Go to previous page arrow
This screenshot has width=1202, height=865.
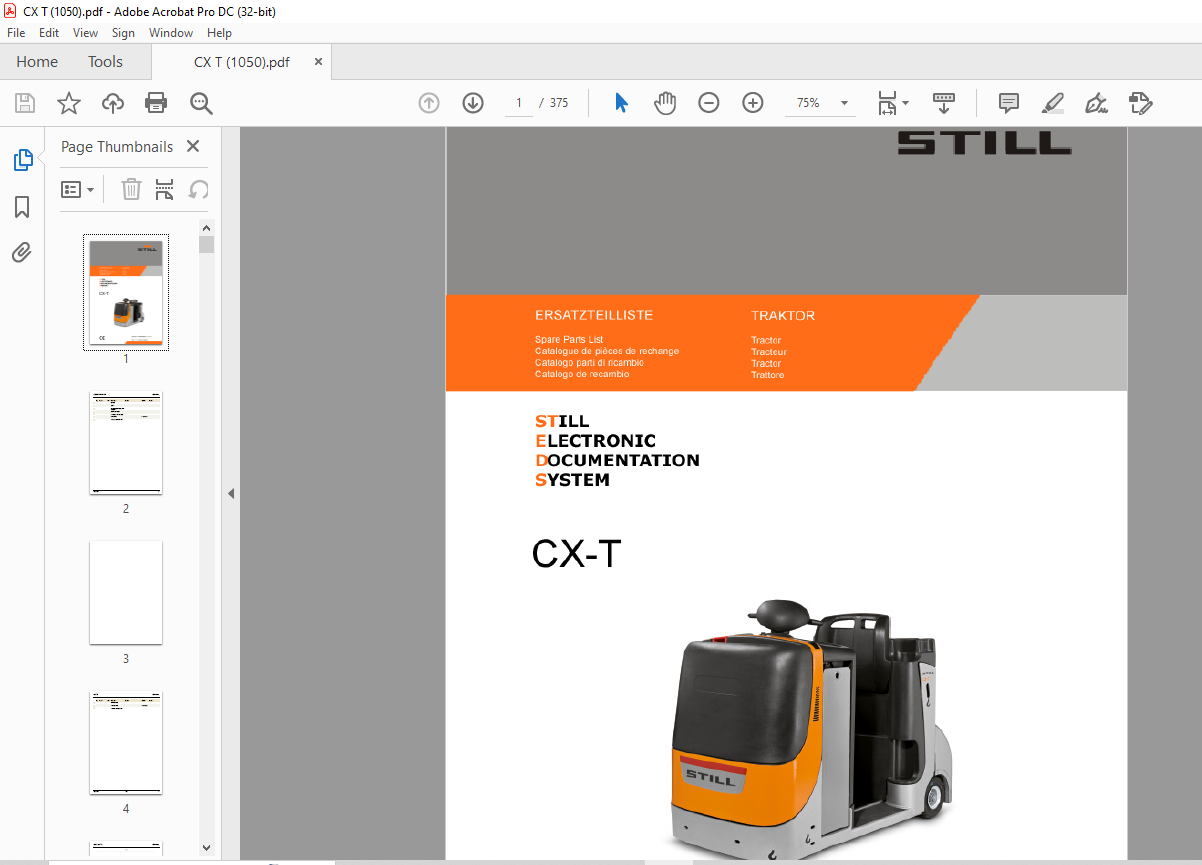(x=429, y=103)
